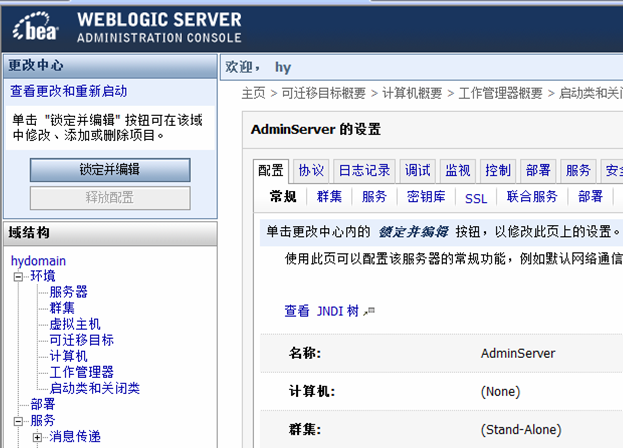Click the 名称: field label

click(x=305, y=353)
